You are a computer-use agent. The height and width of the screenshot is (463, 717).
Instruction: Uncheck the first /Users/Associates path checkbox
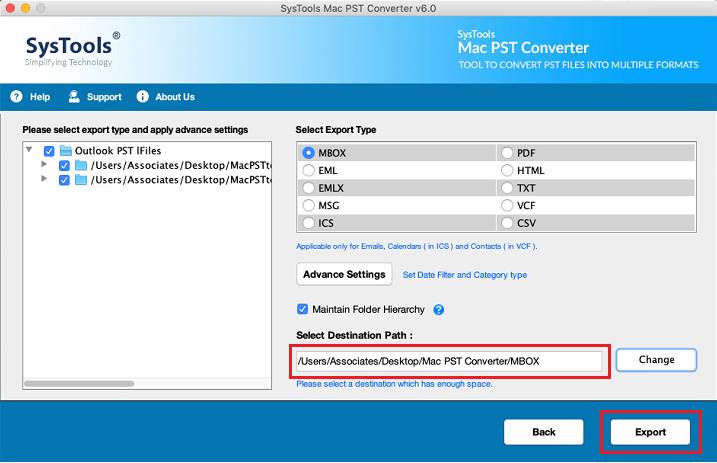64,165
